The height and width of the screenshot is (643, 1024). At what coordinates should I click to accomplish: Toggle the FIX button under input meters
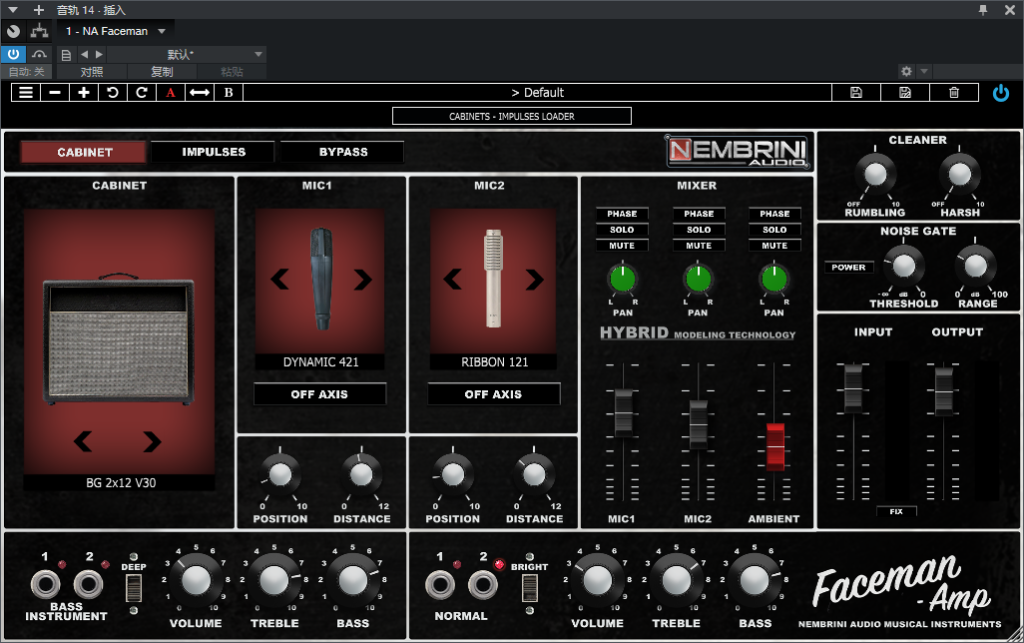pyautogui.click(x=896, y=511)
